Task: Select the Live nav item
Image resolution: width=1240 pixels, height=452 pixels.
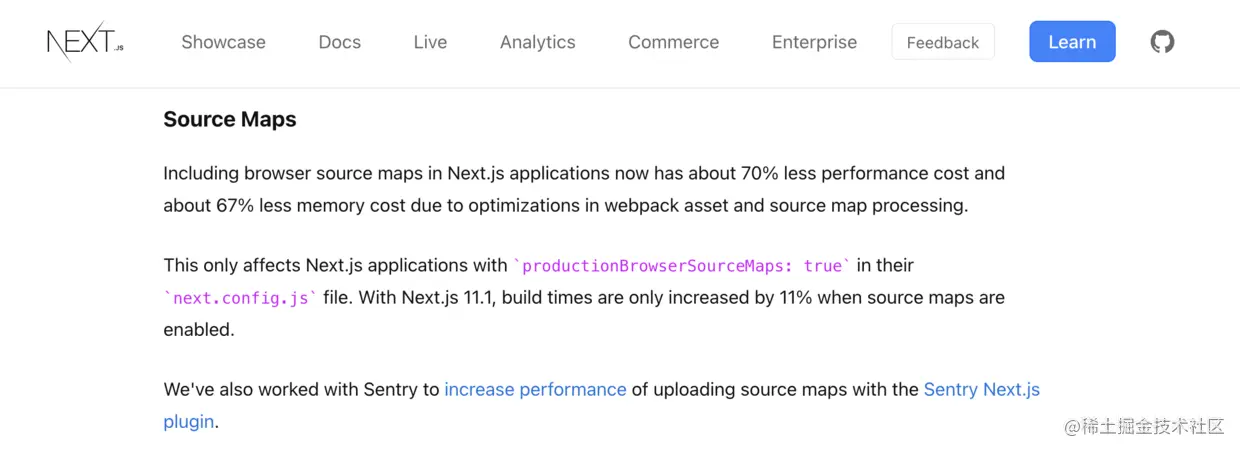Action: point(430,42)
